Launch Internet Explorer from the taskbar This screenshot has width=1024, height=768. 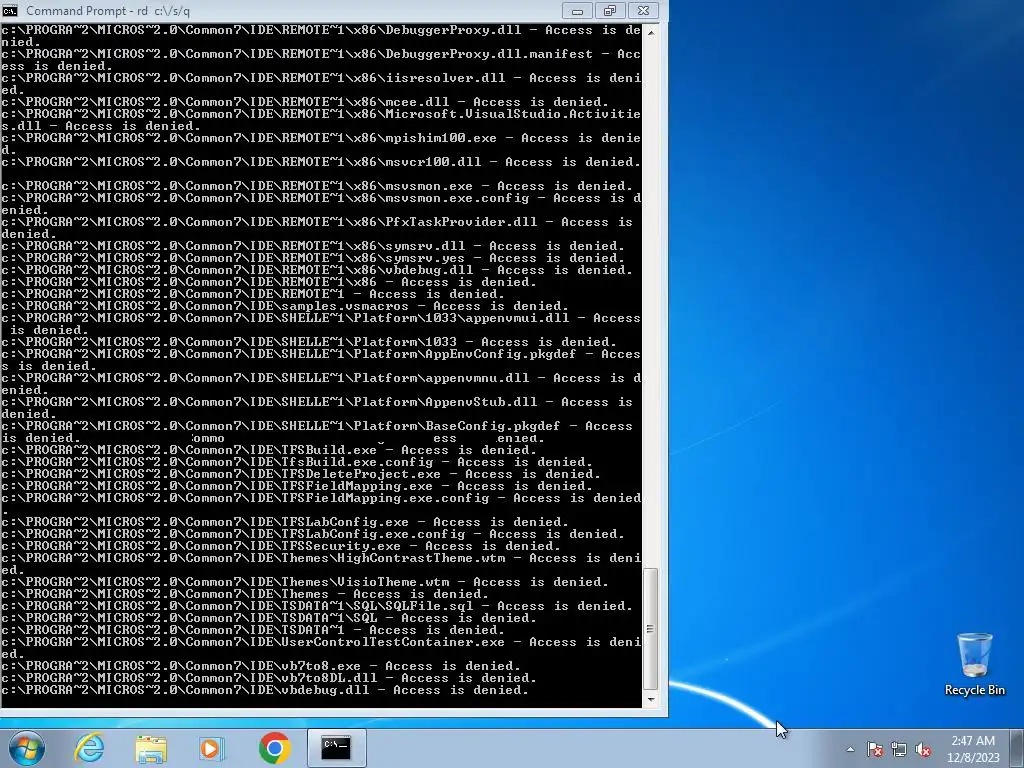point(89,748)
